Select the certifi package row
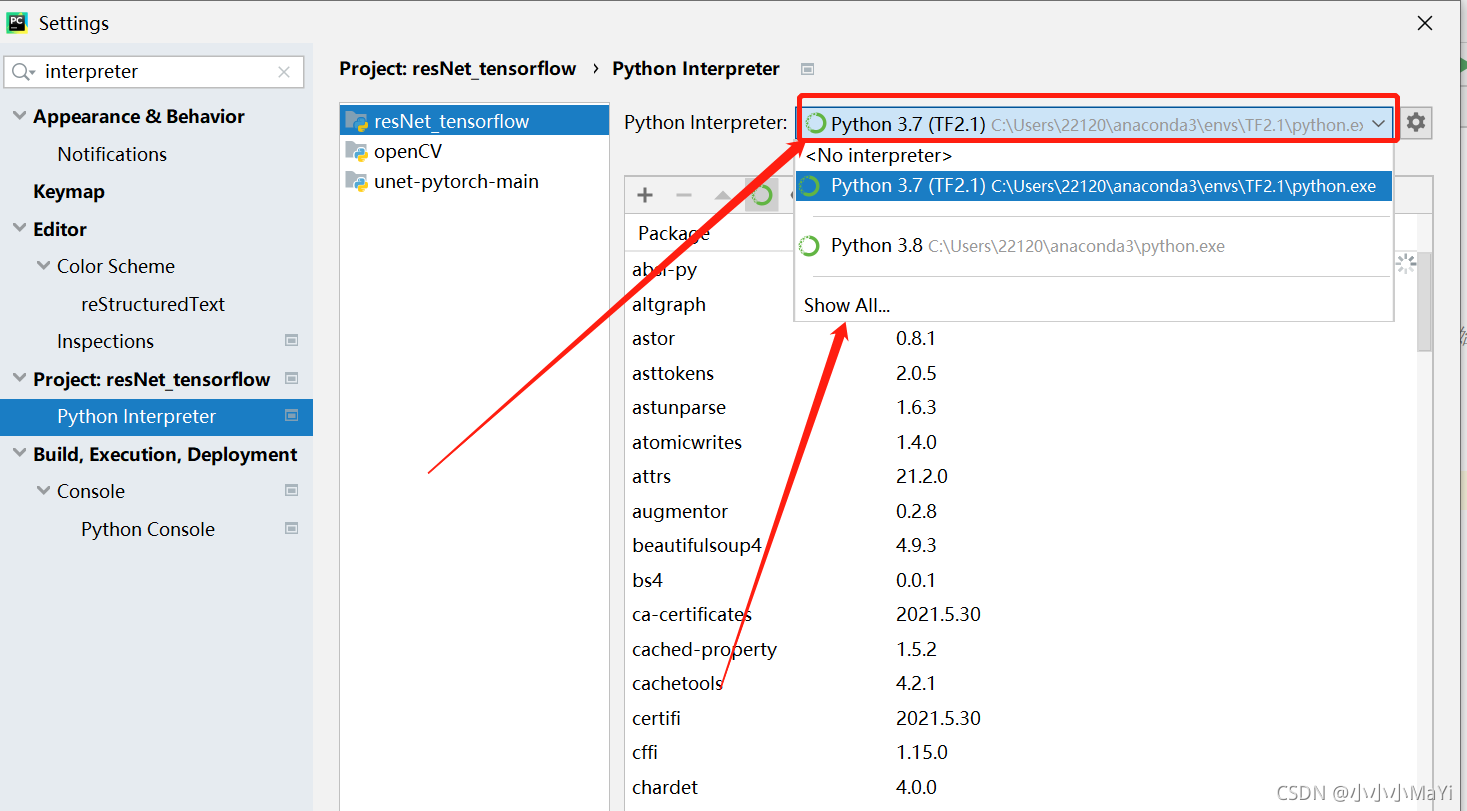The height and width of the screenshot is (811, 1467). pyautogui.click(x=1021, y=718)
